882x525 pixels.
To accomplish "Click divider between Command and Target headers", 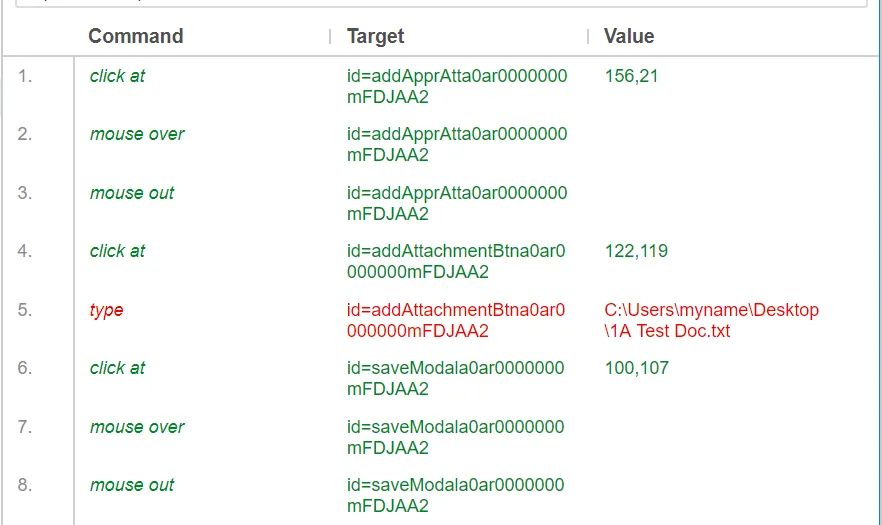I will coord(330,36).
